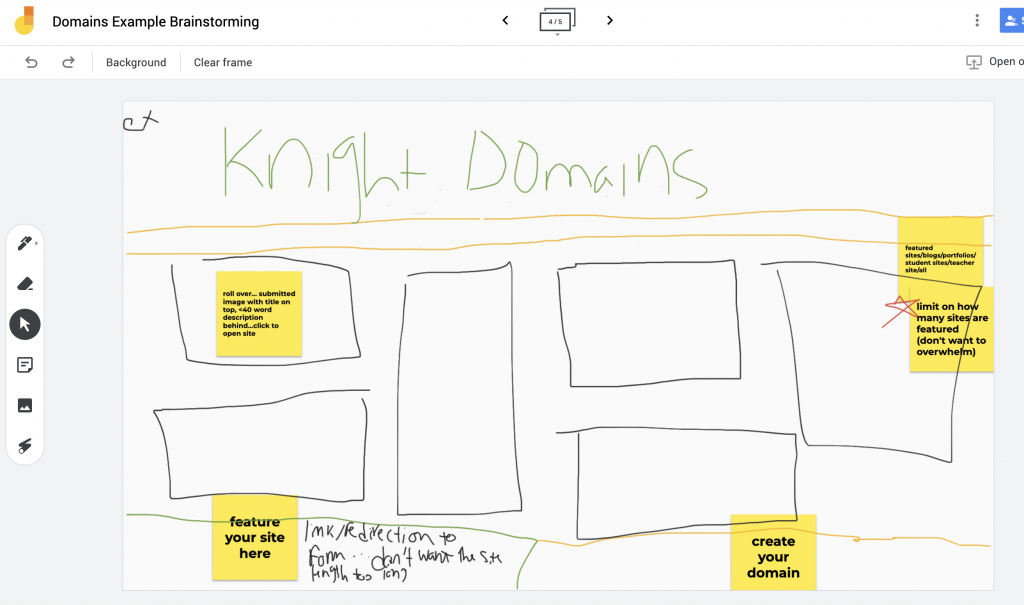
Task: Activate the Select arrow tool
Action: (x=25, y=324)
